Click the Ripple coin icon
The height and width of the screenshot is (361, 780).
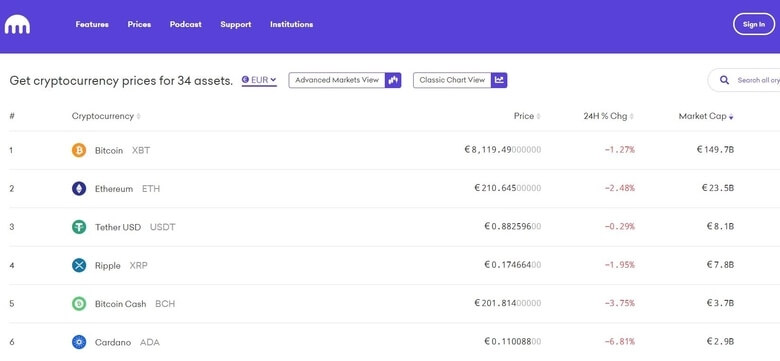coord(79,266)
